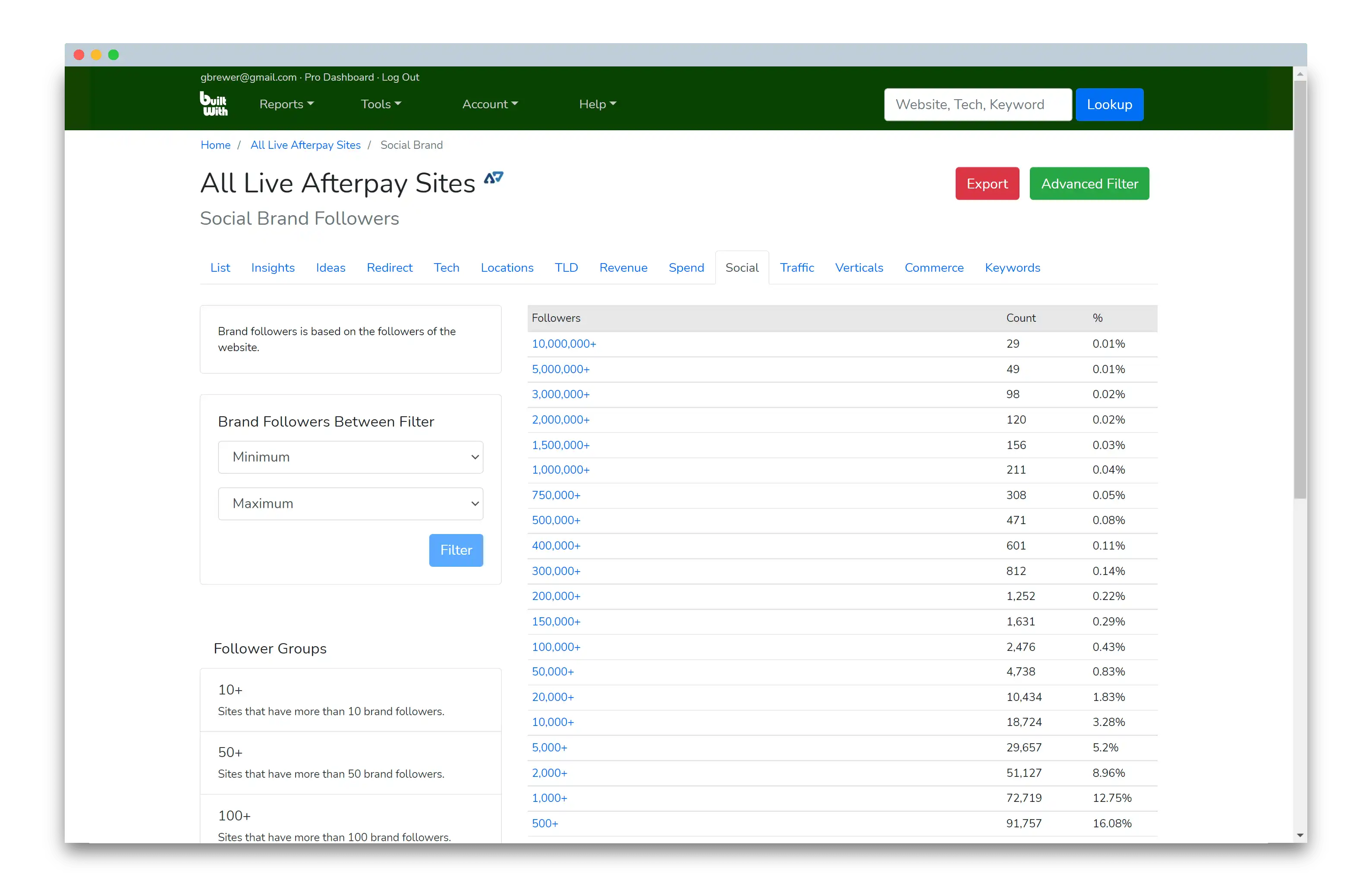Open All Live Afterpay Sites breadcrumb
1372x886 pixels.
tap(305, 145)
